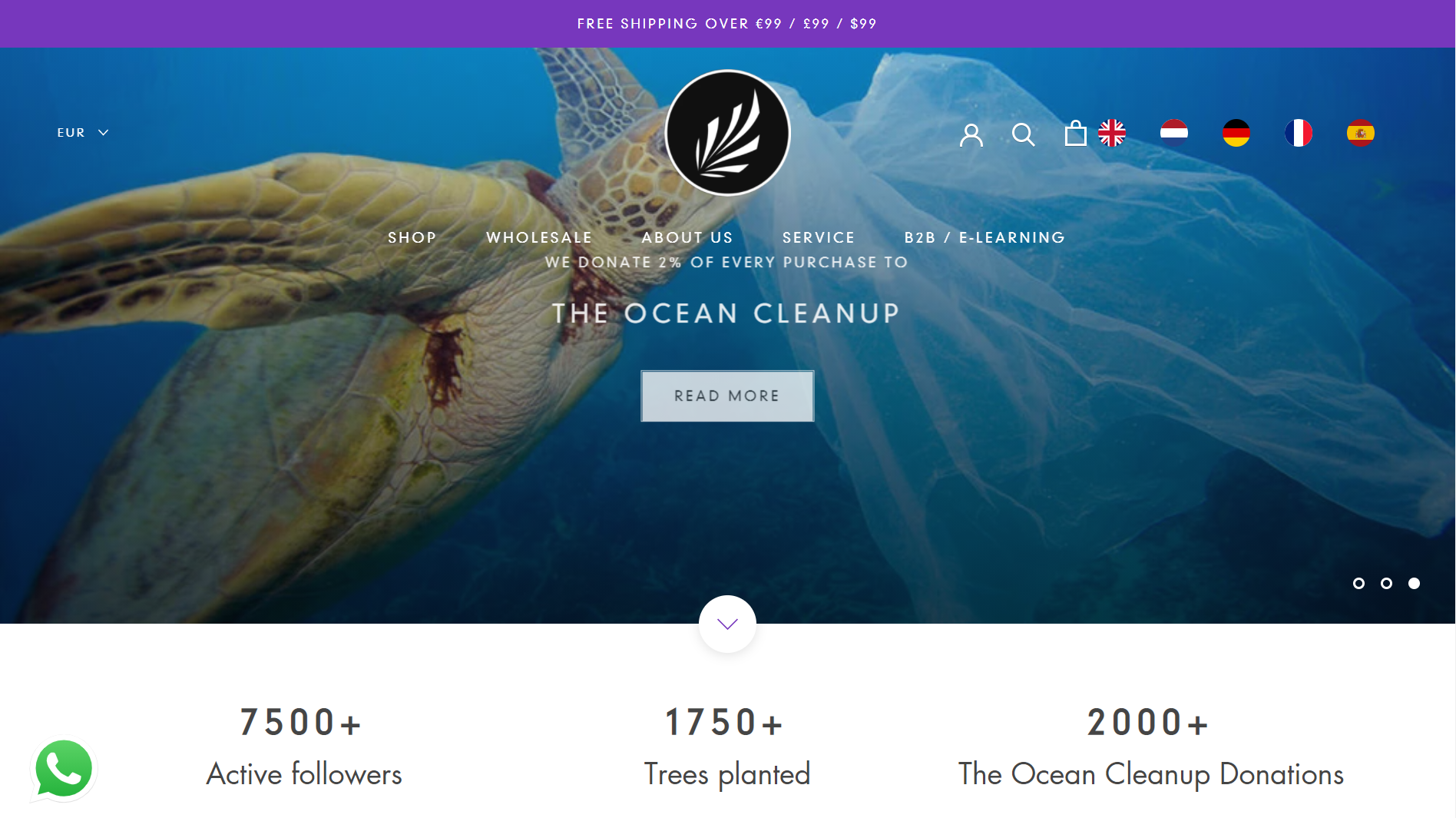Open the WHOLESALE link

(x=539, y=238)
